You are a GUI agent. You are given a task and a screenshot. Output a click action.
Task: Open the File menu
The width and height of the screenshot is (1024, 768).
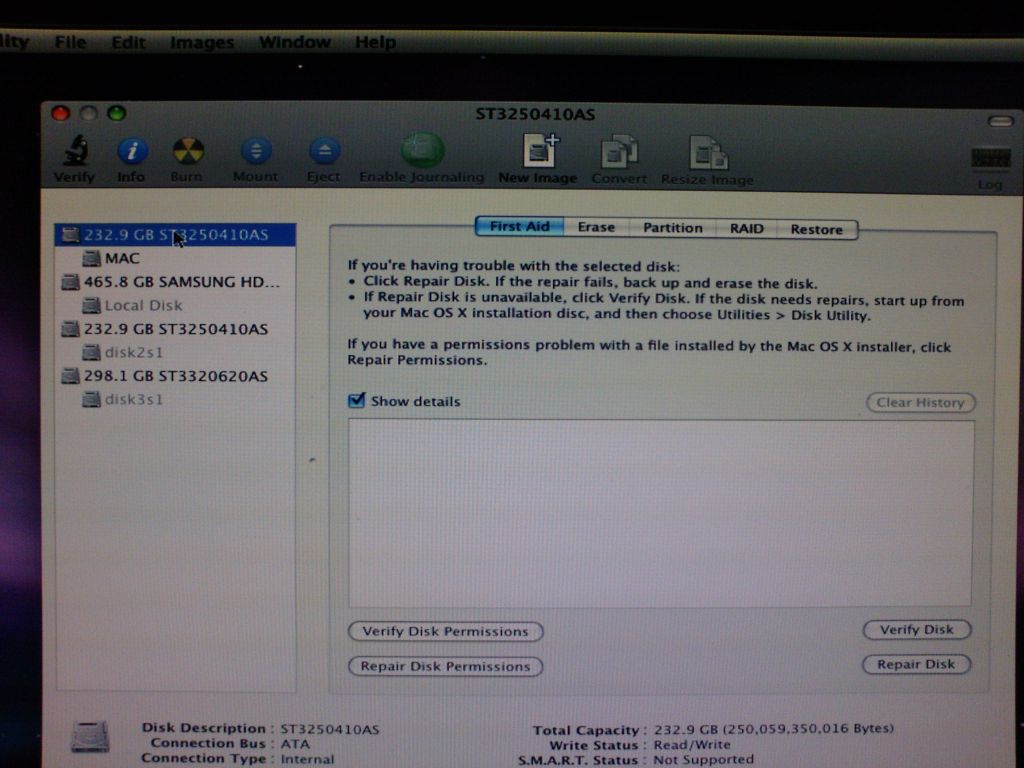coord(71,42)
